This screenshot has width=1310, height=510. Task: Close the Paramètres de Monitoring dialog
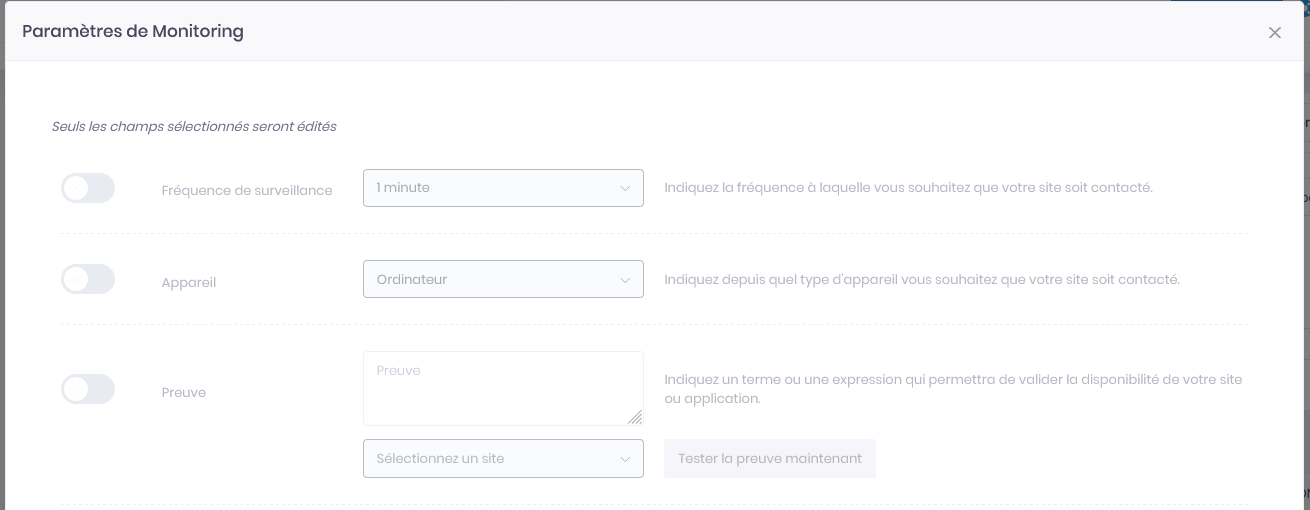tap(1274, 33)
